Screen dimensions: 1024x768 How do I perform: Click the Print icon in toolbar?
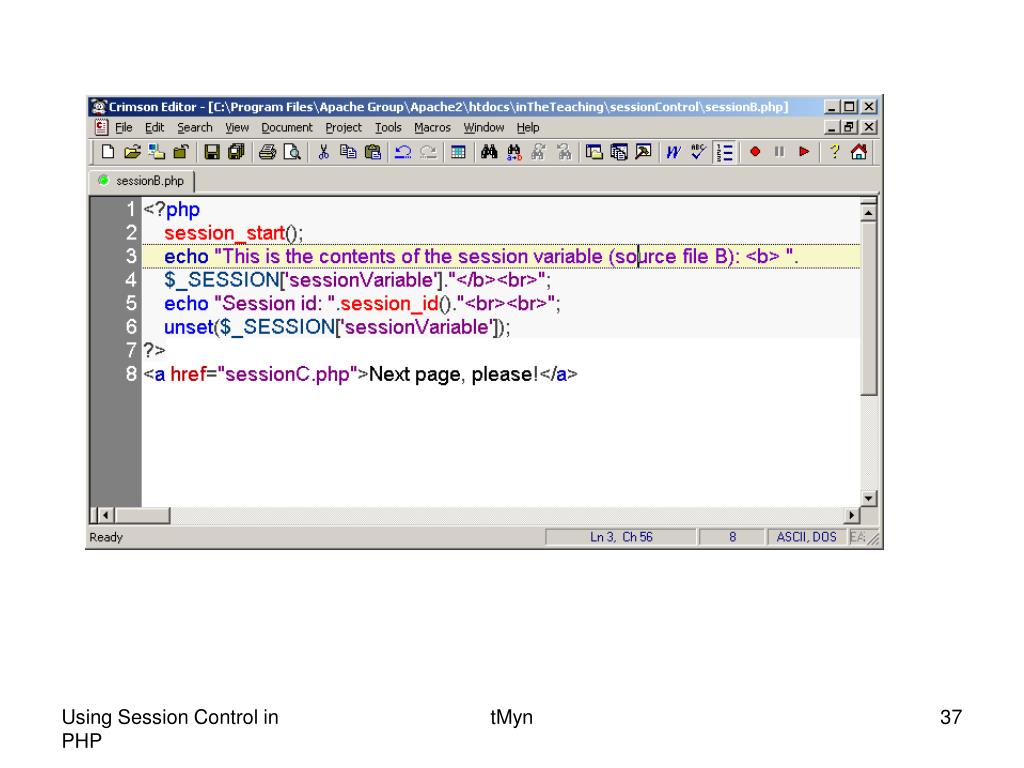[267, 153]
